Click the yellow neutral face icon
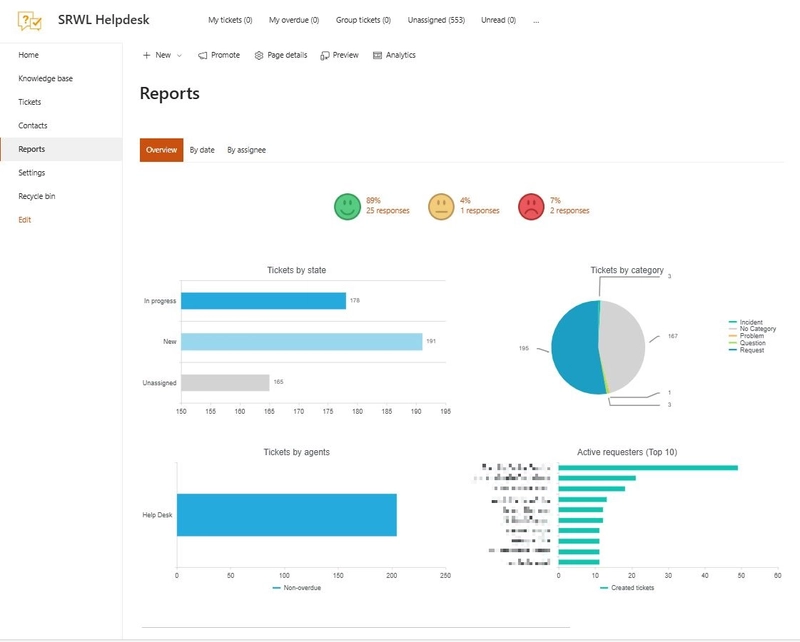This screenshot has height=642, width=800. 440,206
